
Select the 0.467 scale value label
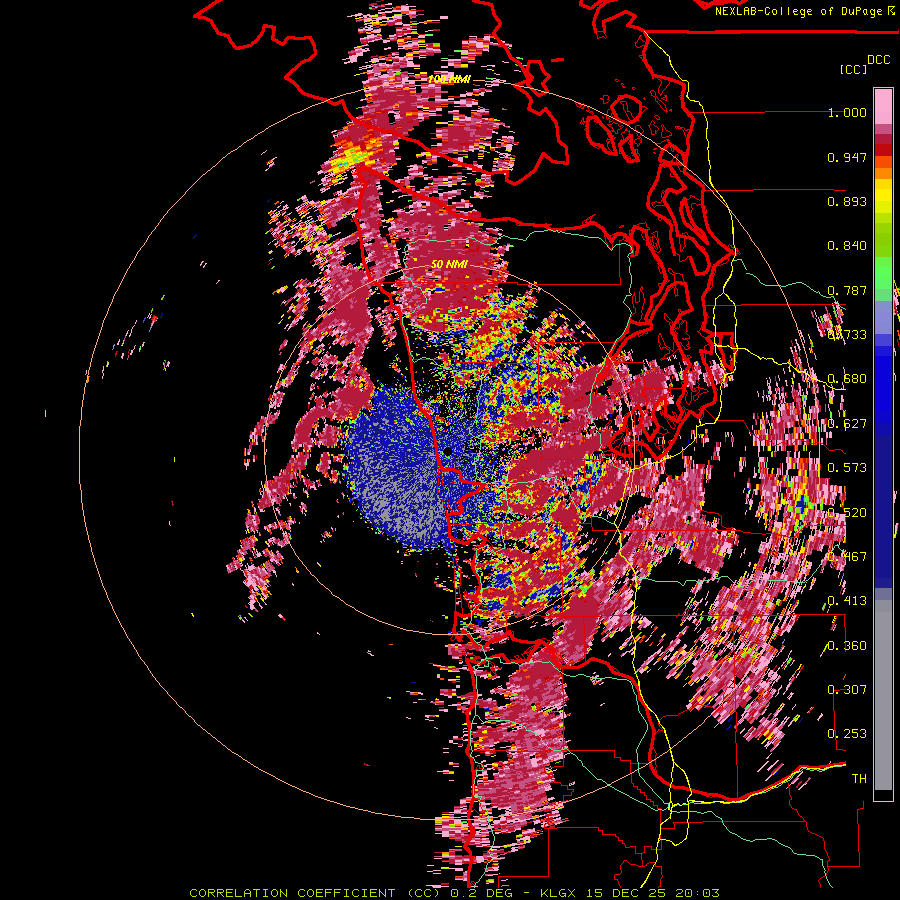tap(847, 557)
